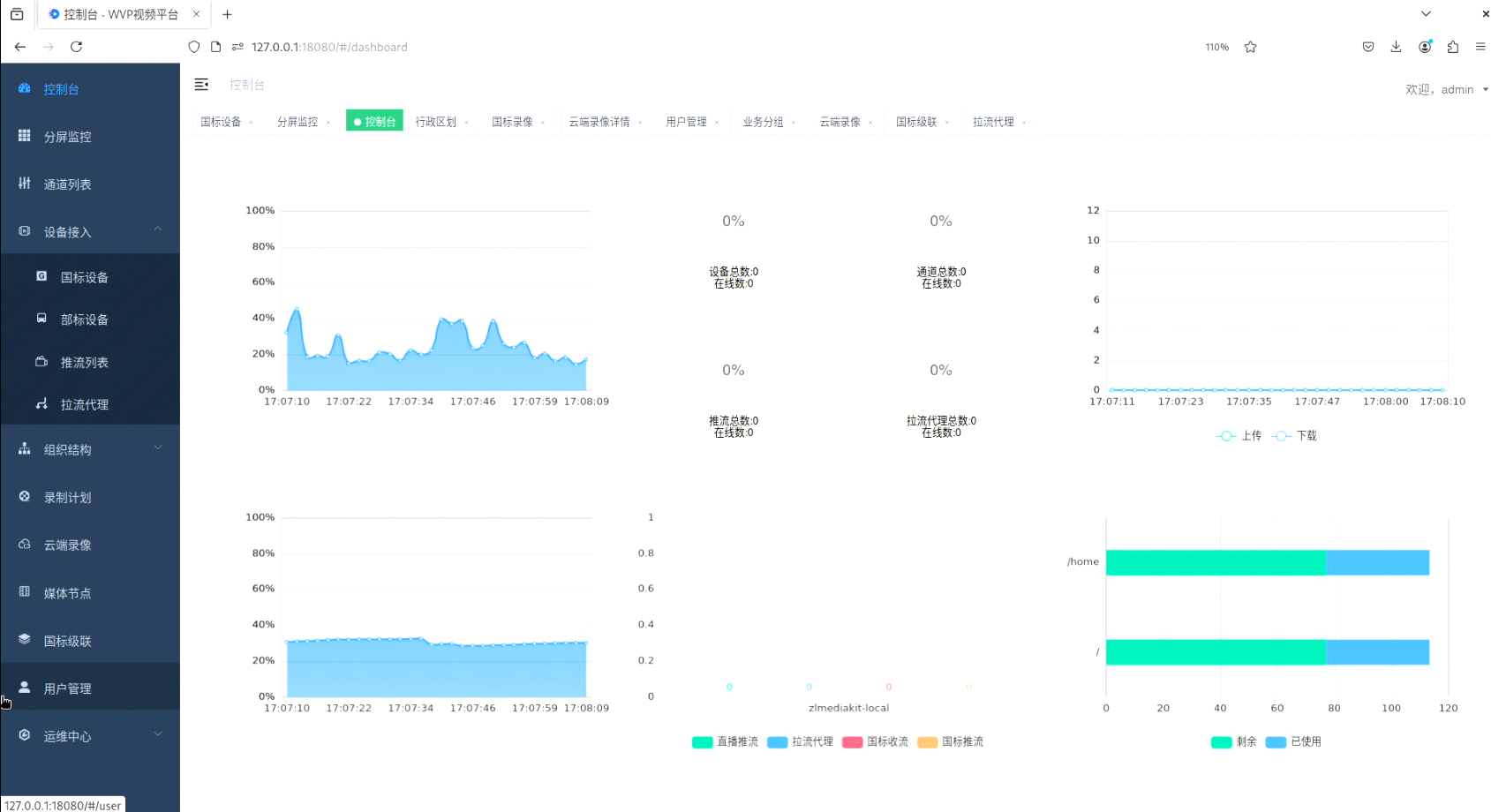
Task: Bookmark this page with the star icon
Action: pos(1250,48)
